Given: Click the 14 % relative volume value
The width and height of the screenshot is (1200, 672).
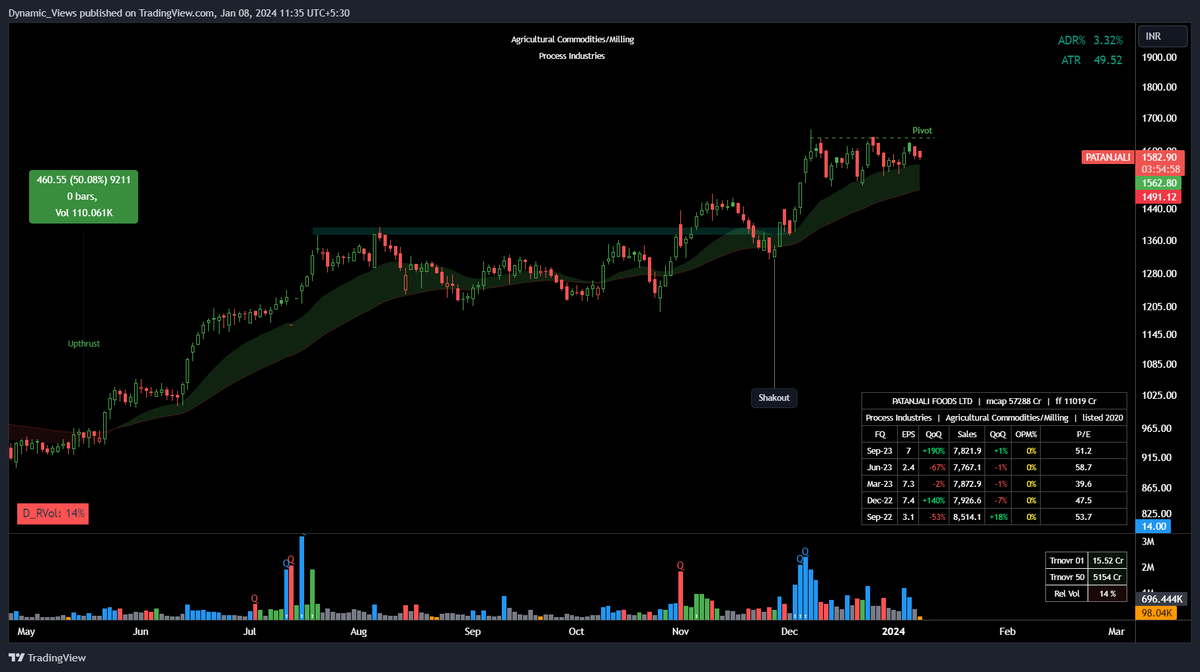Looking at the screenshot, I should [1108, 594].
